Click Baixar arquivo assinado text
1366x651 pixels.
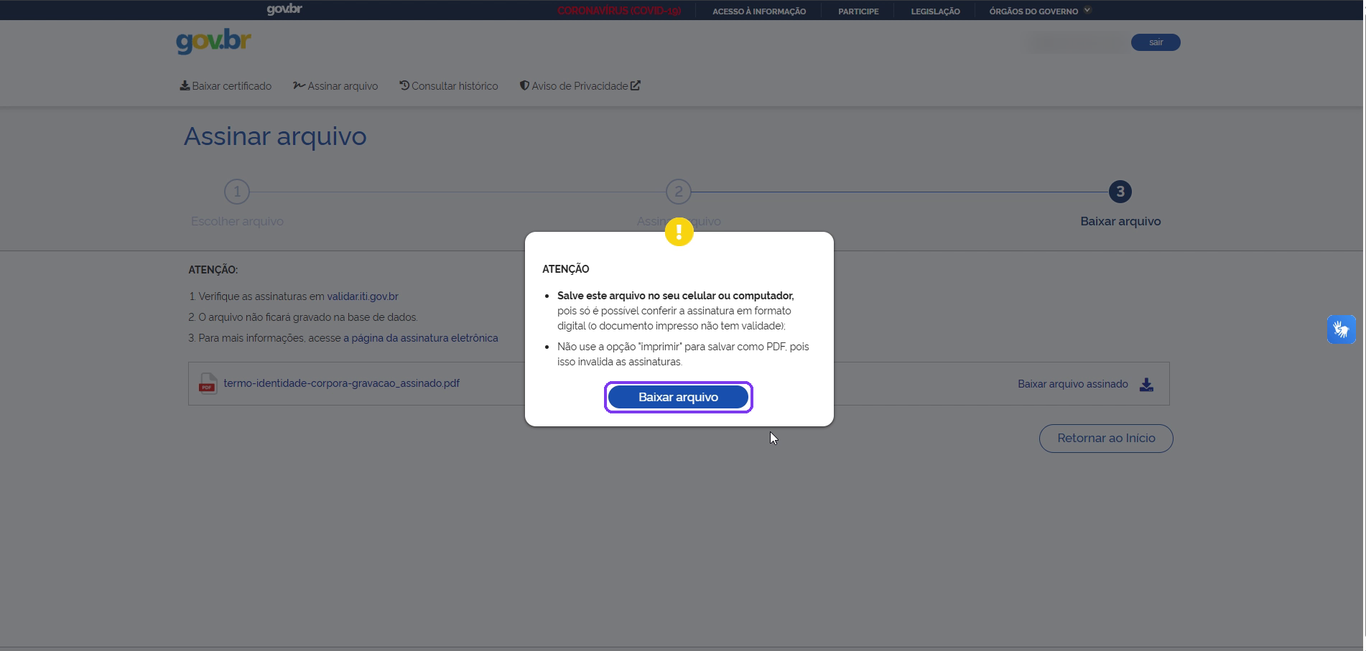pos(1073,384)
